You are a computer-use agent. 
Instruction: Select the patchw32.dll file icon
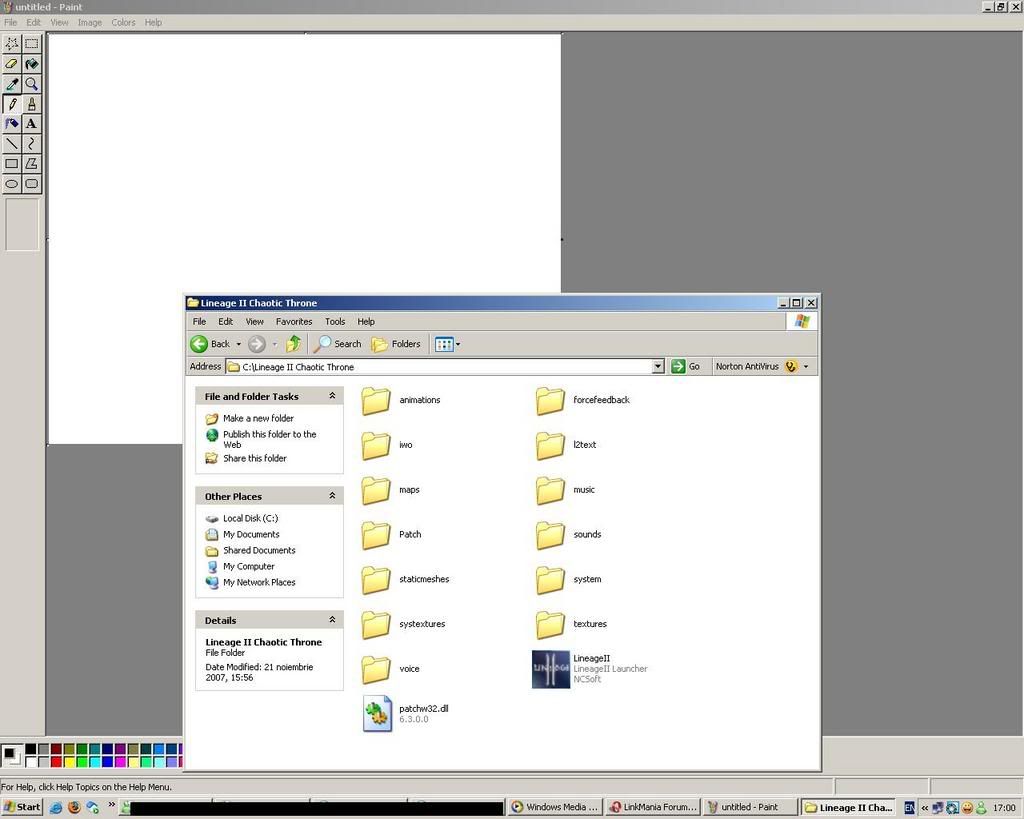pos(377,713)
